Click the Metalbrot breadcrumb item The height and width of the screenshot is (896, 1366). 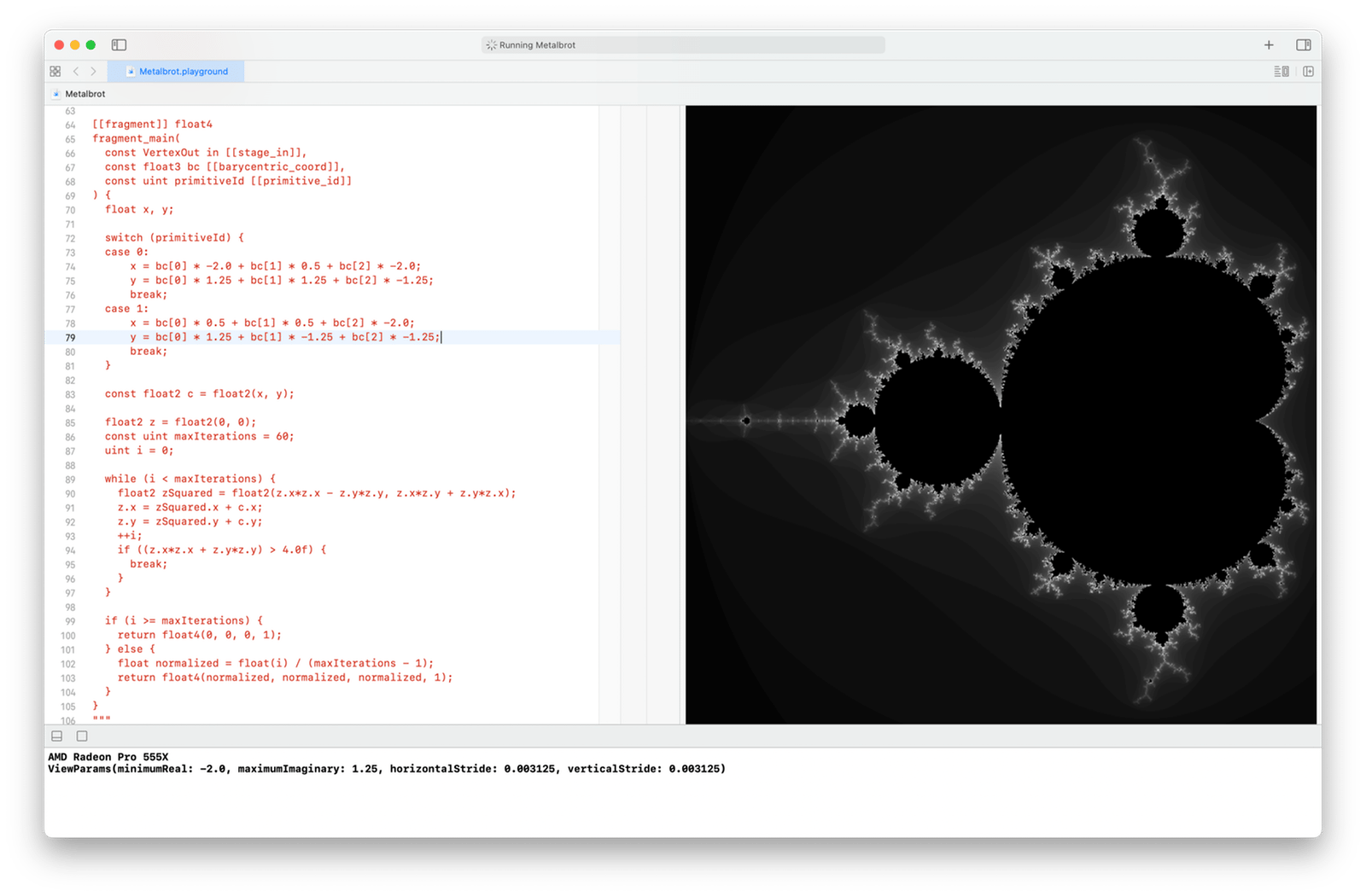[85, 94]
